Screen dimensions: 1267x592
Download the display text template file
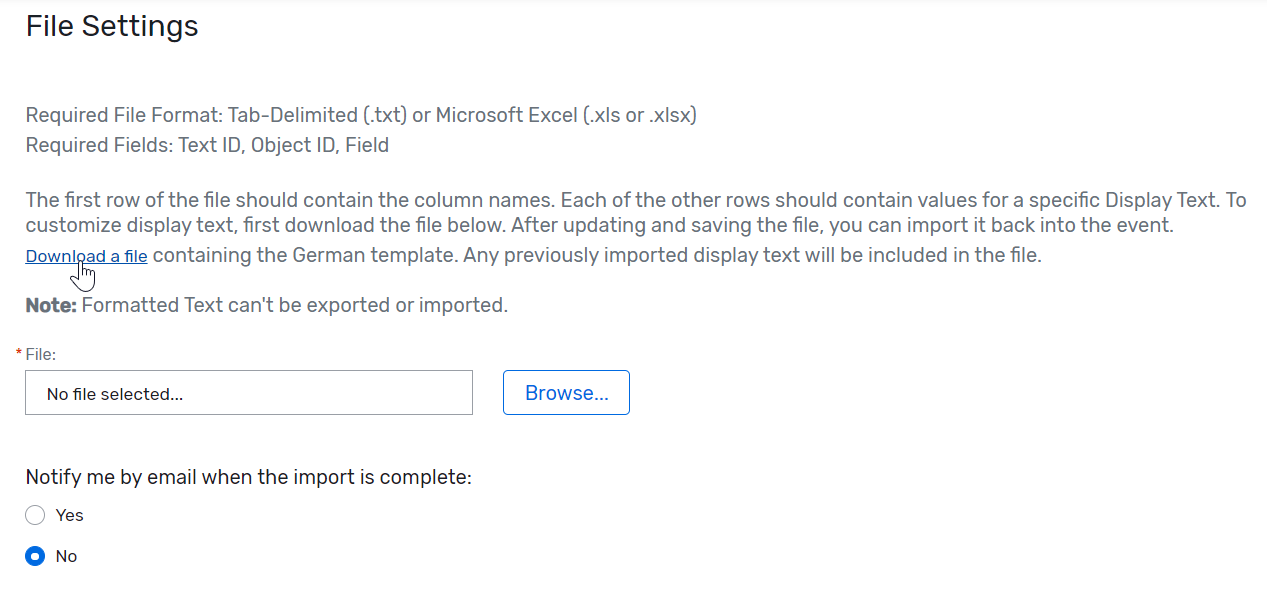pyautogui.click(x=85, y=255)
